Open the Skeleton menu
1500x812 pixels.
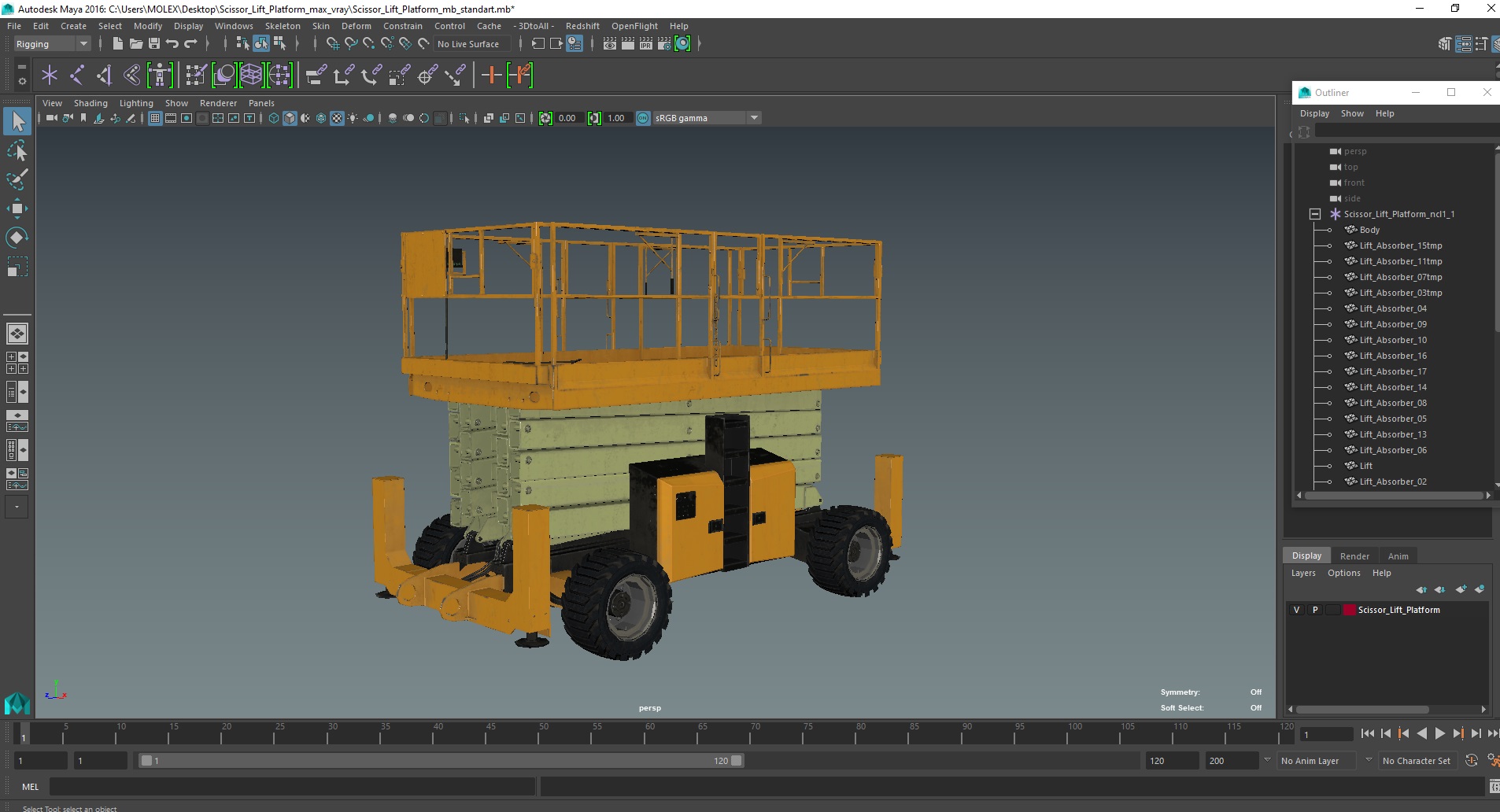283,26
